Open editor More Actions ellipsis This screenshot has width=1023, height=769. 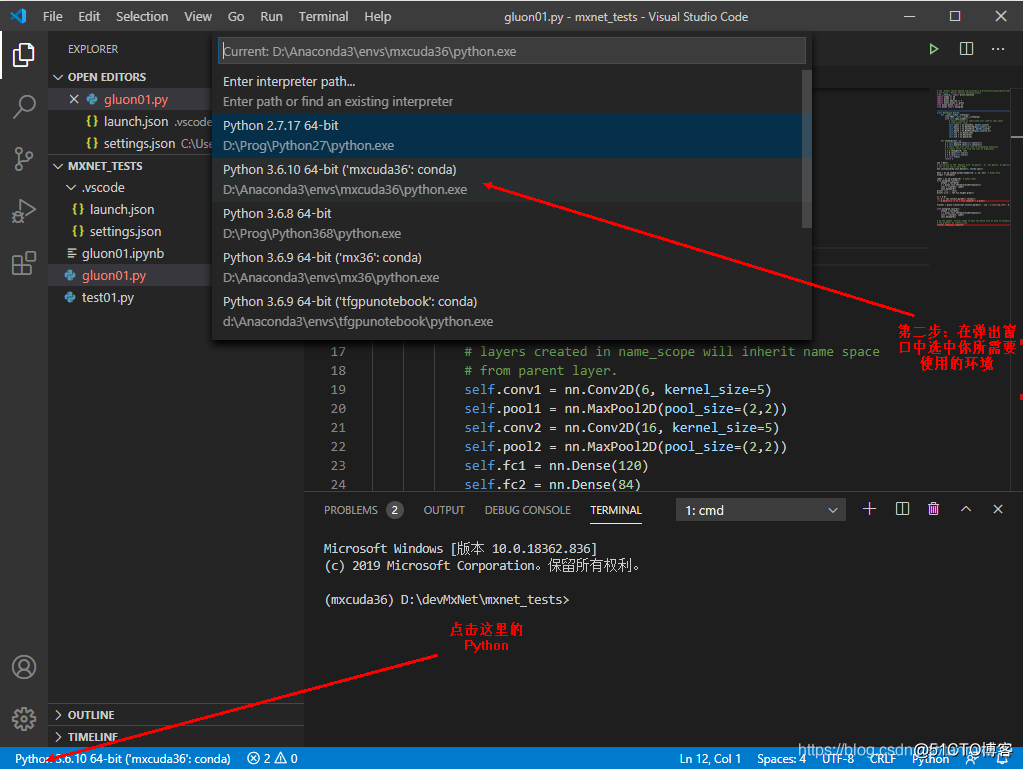[x=998, y=49]
